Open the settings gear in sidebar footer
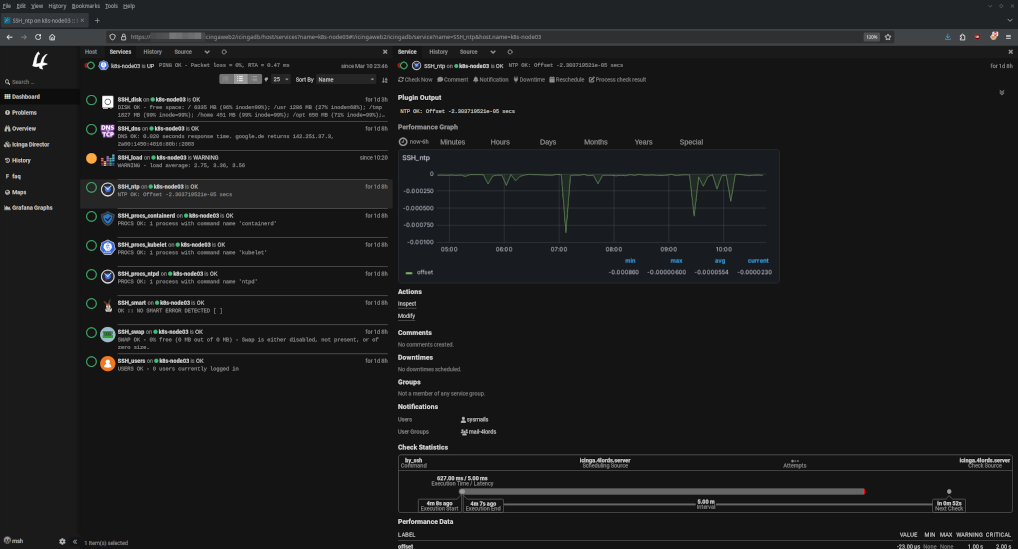Image resolution: width=1018 pixels, height=549 pixels. click(62, 541)
